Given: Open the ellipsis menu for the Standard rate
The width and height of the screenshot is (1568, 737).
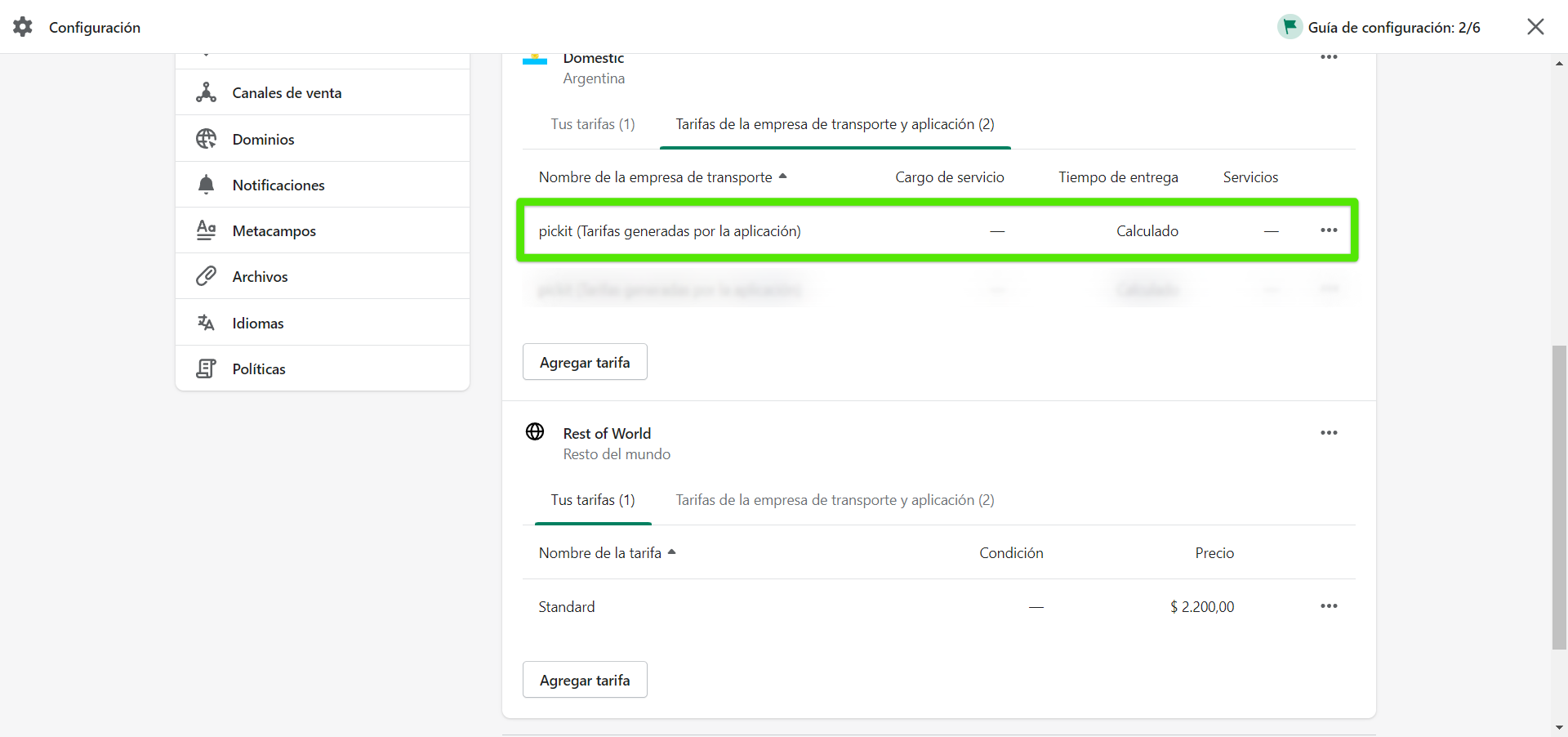Looking at the screenshot, I should pyautogui.click(x=1328, y=605).
